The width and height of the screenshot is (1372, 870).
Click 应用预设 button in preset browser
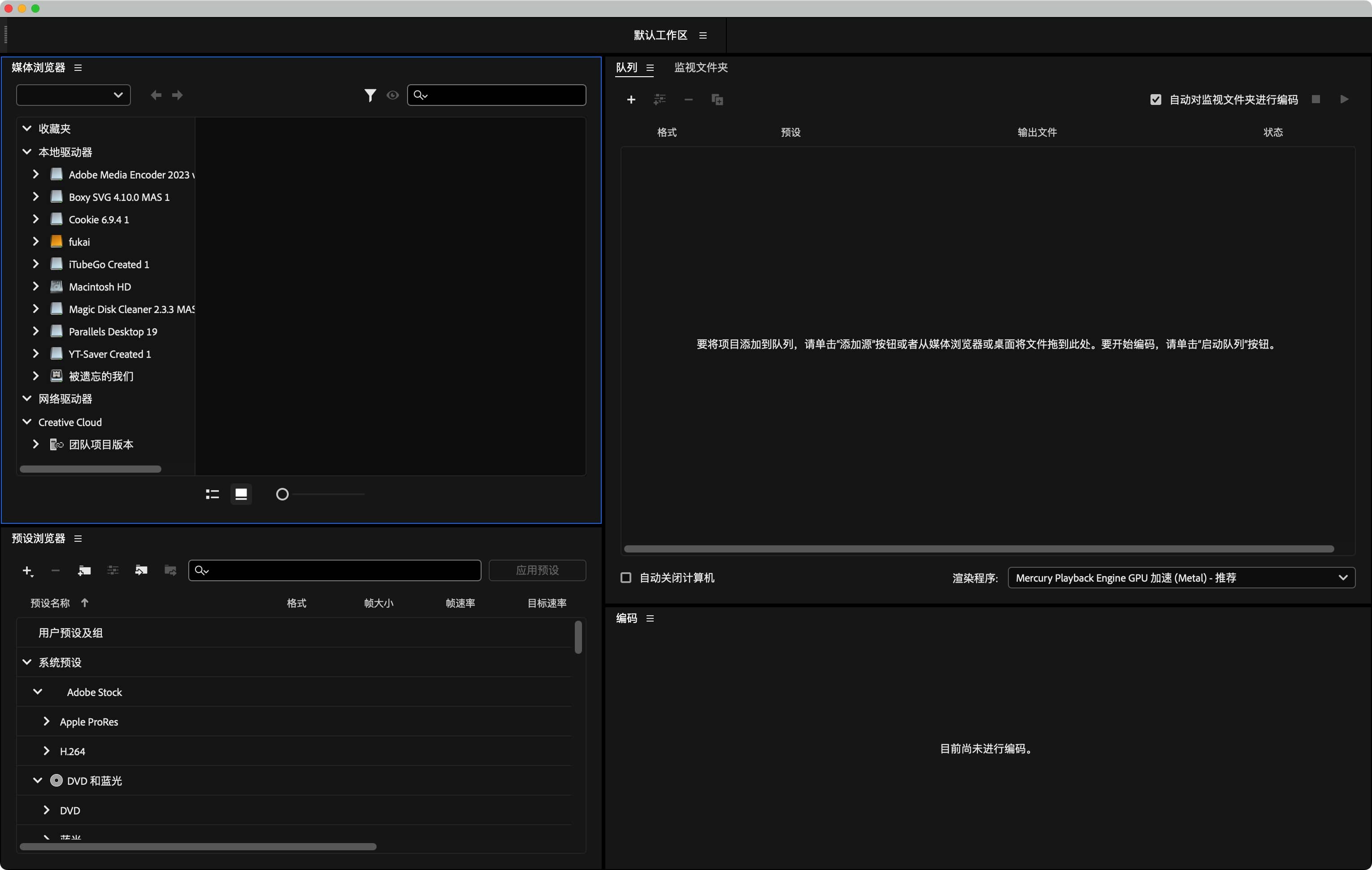coord(537,570)
